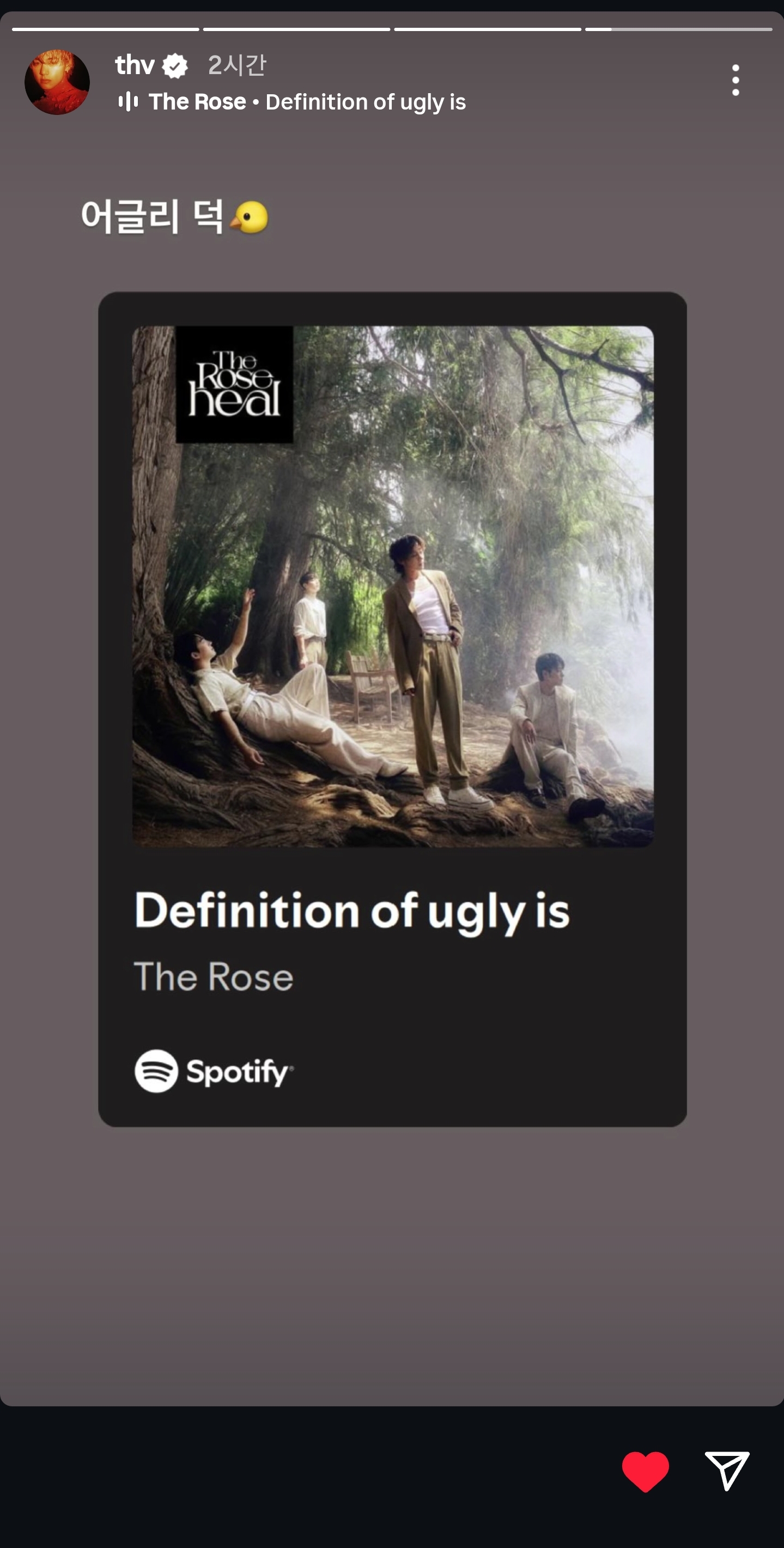Open the thv profile picture
The height and width of the screenshot is (1548, 784).
coord(57,82)
